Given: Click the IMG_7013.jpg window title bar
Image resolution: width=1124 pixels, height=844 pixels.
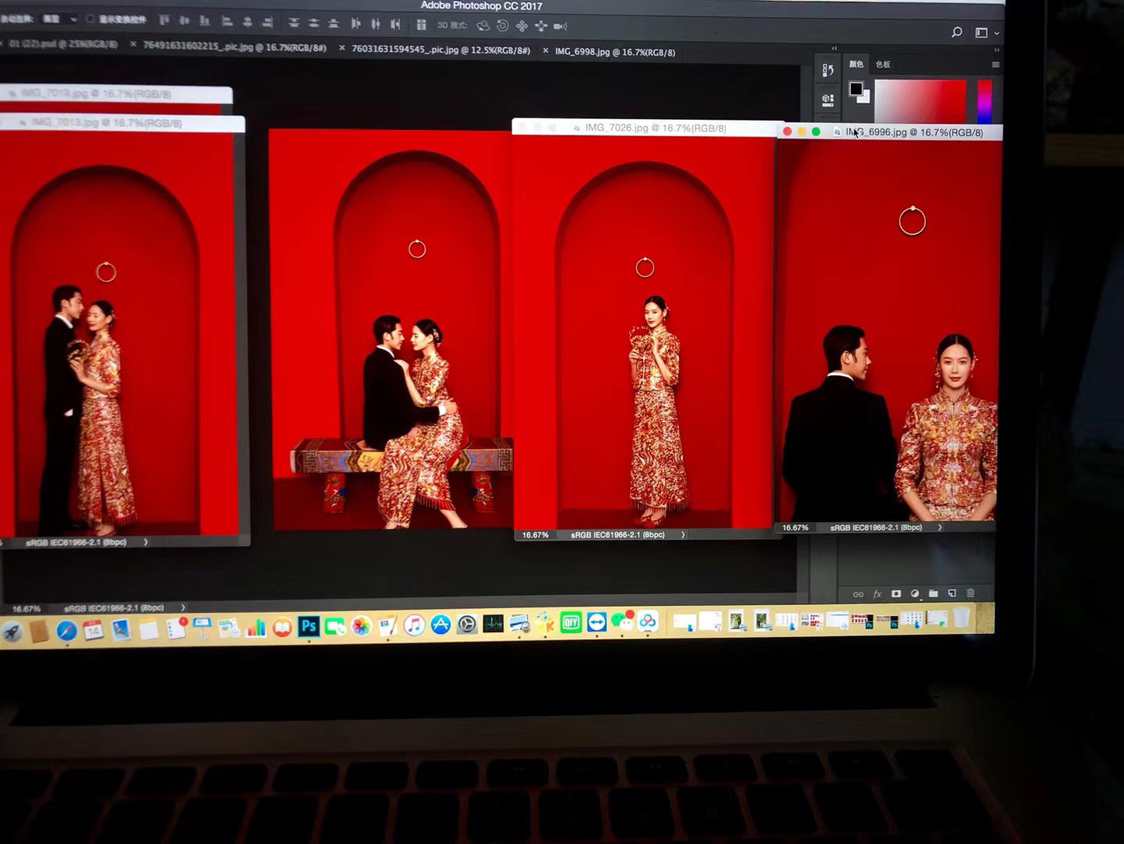Looking at the screenshot, I should coord(123,123).
